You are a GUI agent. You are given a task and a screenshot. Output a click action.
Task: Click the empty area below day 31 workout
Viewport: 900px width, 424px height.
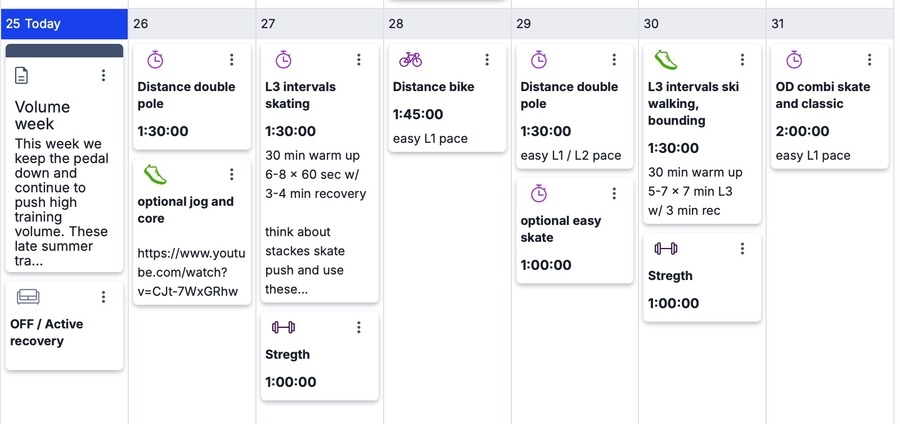point(830,280)
